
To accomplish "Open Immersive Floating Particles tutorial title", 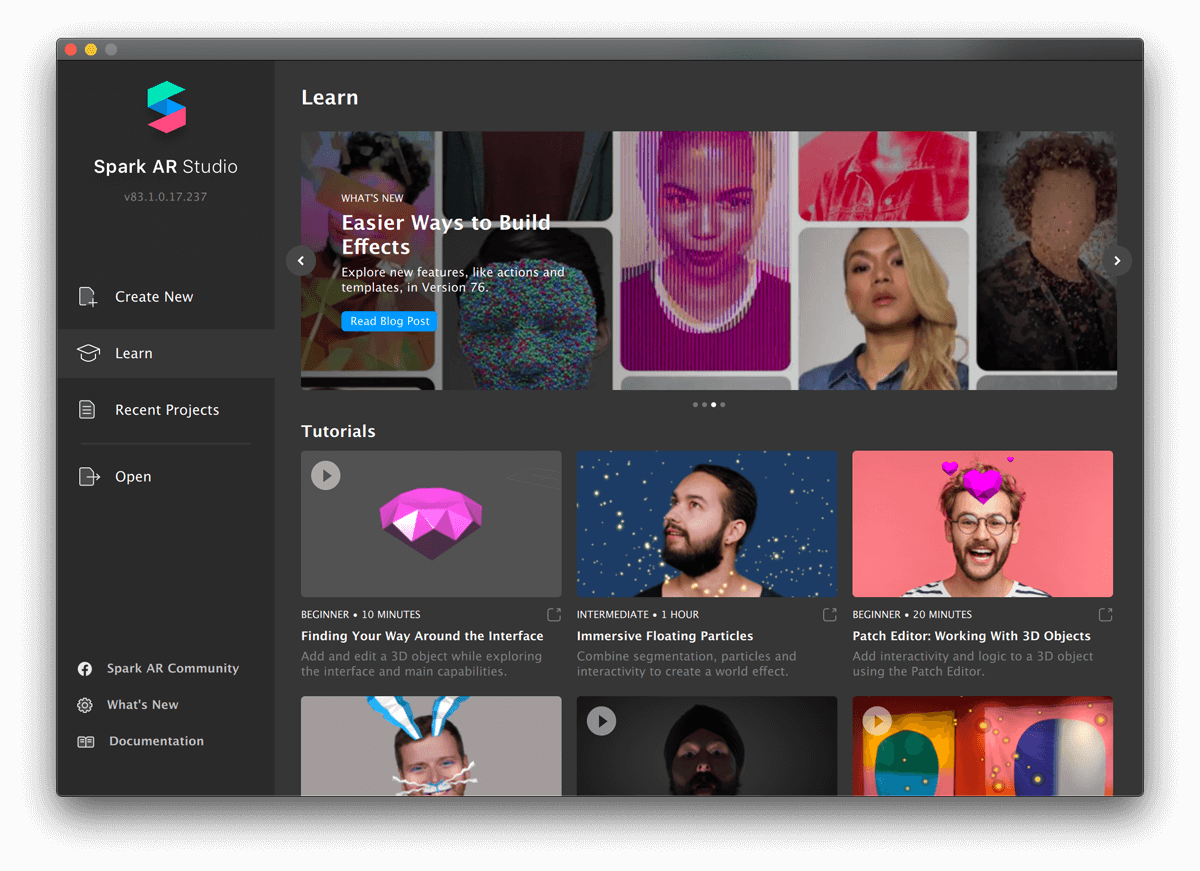I will (x=665, y=636).
